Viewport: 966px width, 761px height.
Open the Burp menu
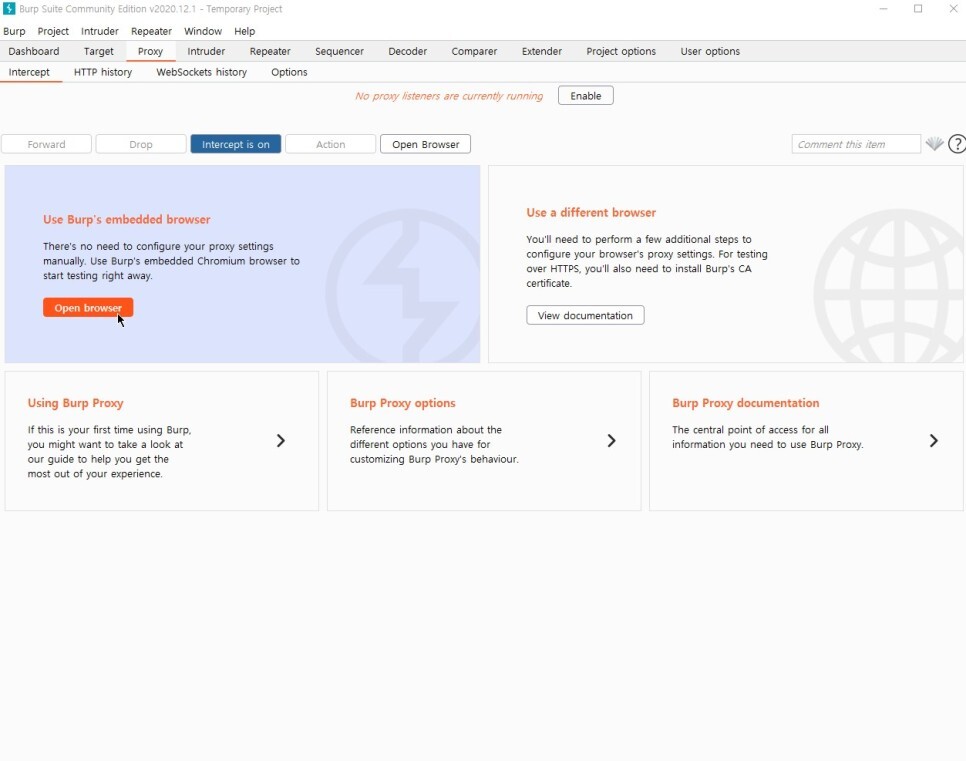[x=14, y=31]
